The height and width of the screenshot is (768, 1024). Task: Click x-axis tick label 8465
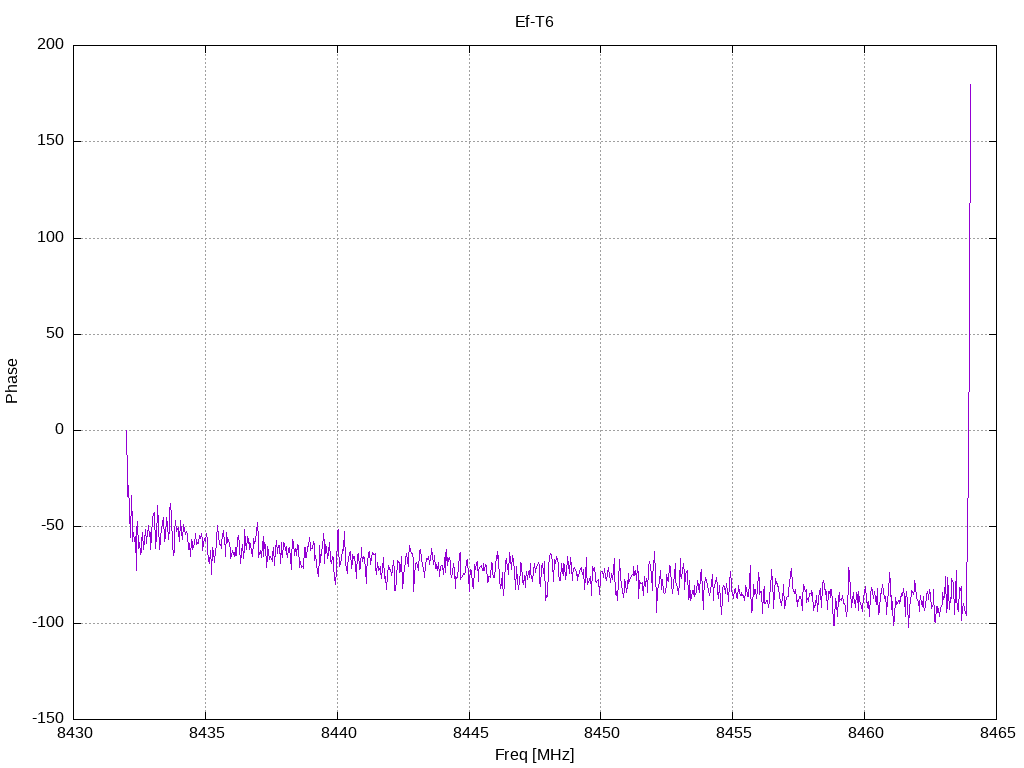click(997, 733)
